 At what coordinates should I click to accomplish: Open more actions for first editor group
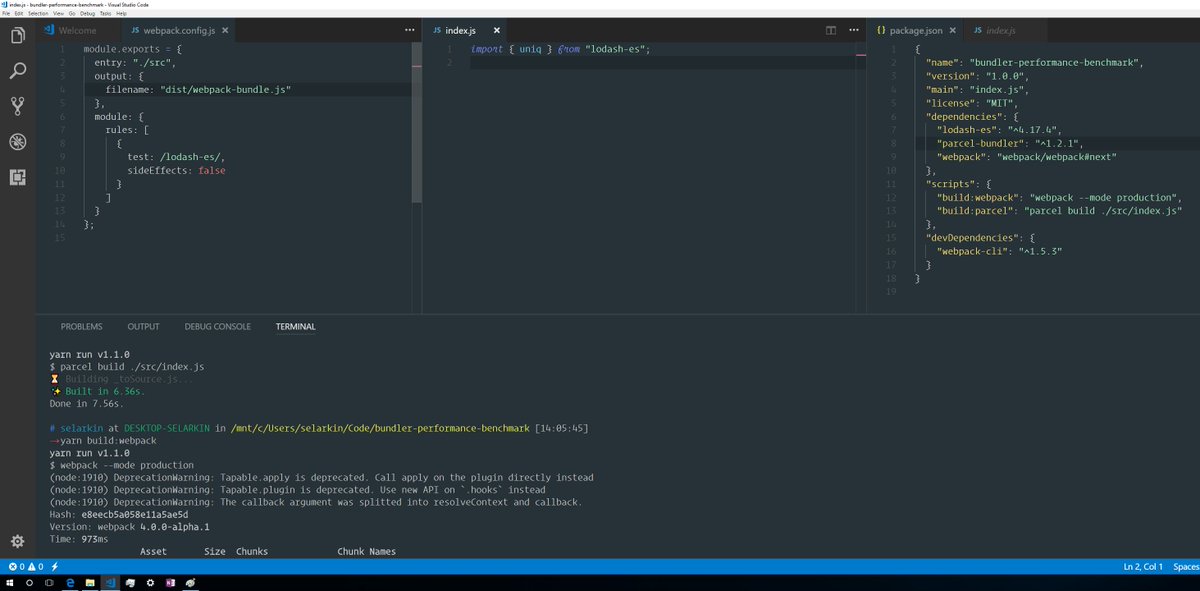point(409,31)
